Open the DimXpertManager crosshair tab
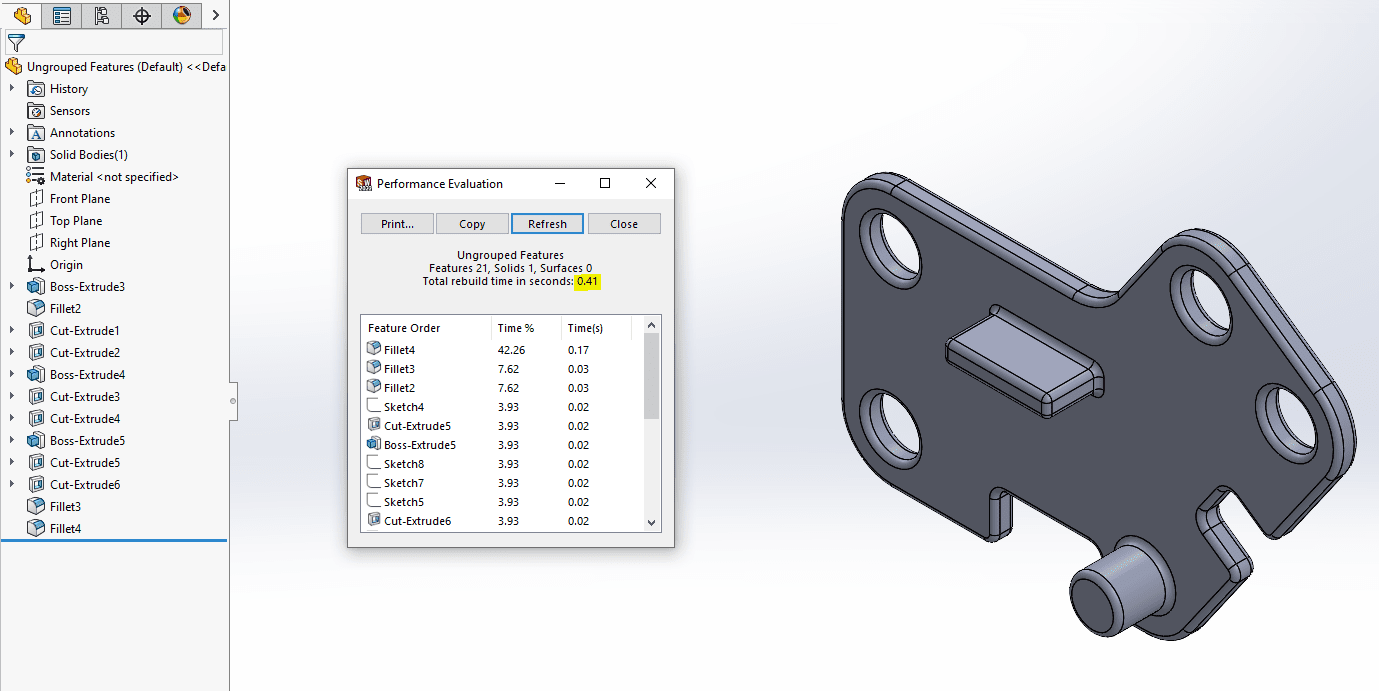Viewport: 1379px width, 691px height. coord(141,15)
